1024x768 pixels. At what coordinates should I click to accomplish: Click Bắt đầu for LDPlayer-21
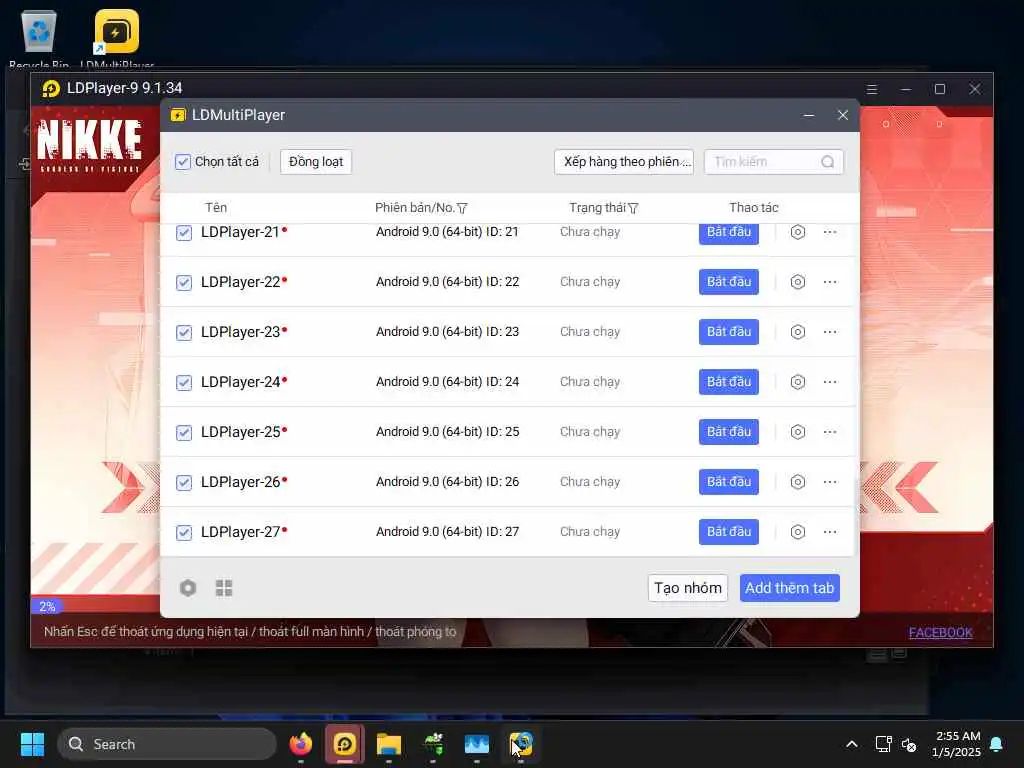(x=729, y=232)
